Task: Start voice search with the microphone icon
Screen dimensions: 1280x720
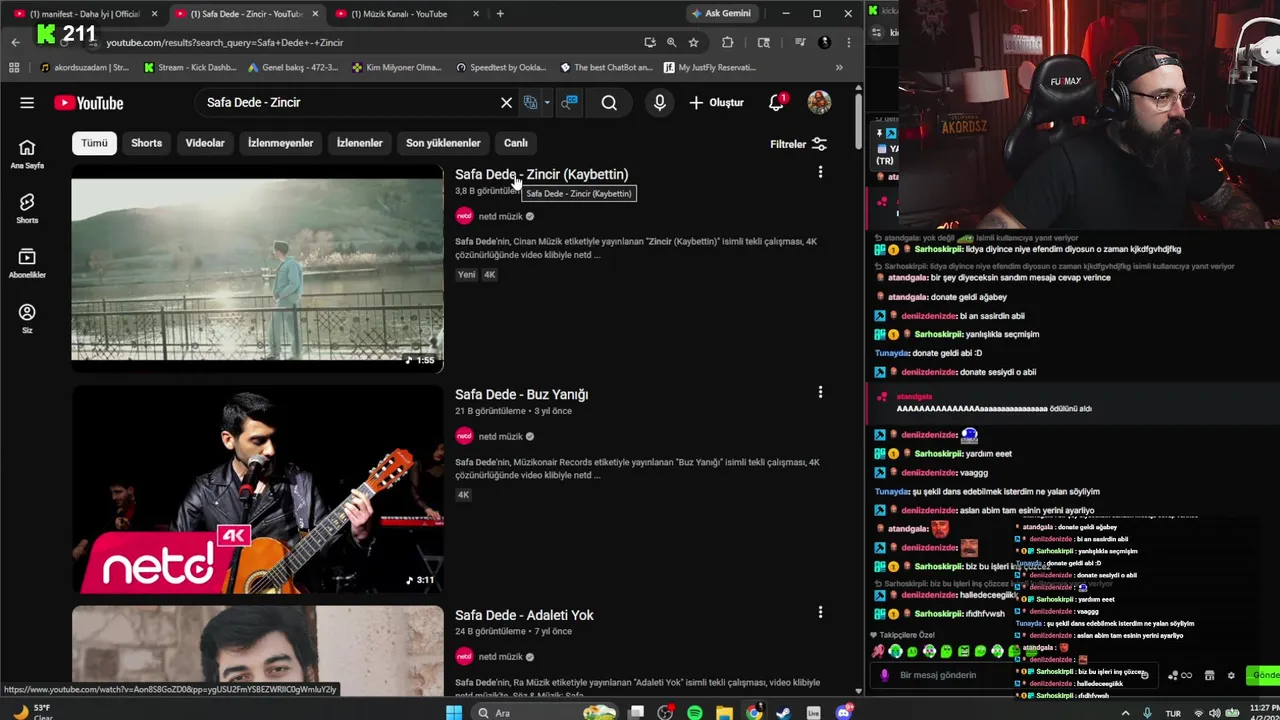Action: click(x=659, y=102)
